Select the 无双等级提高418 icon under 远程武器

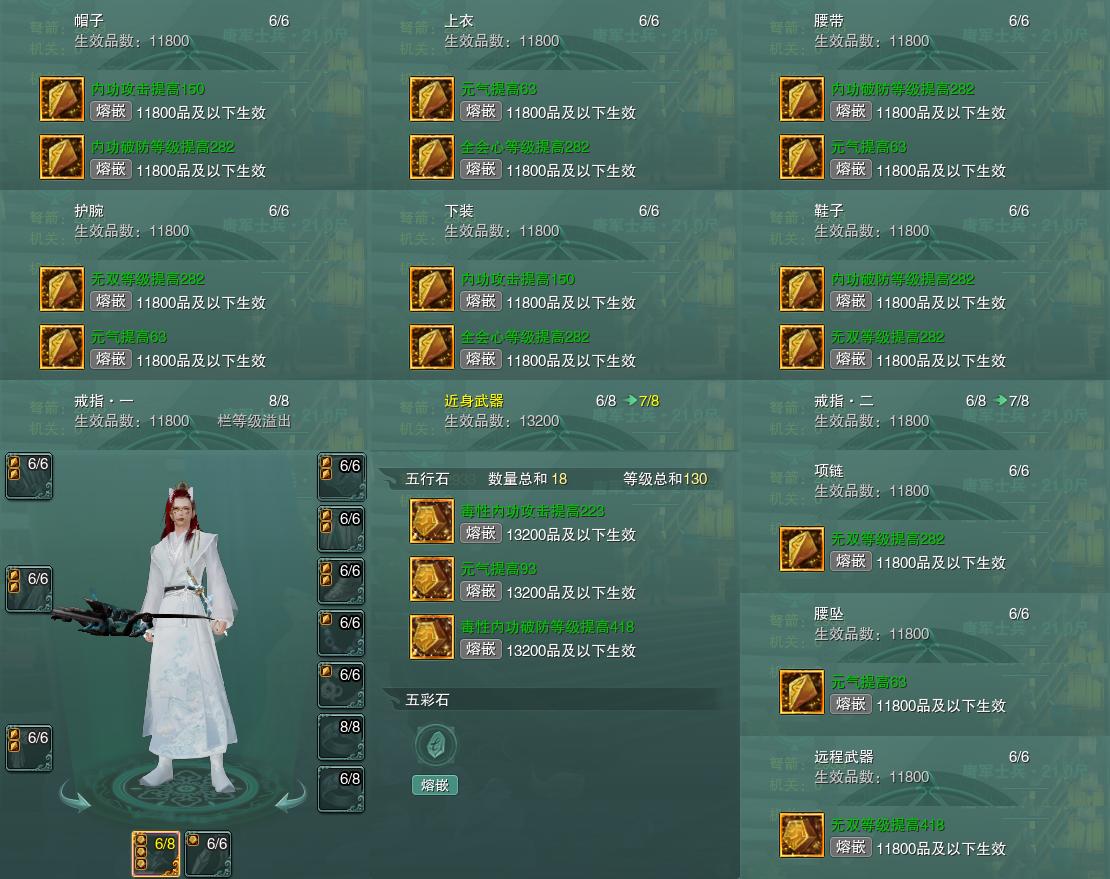(802, 835)
